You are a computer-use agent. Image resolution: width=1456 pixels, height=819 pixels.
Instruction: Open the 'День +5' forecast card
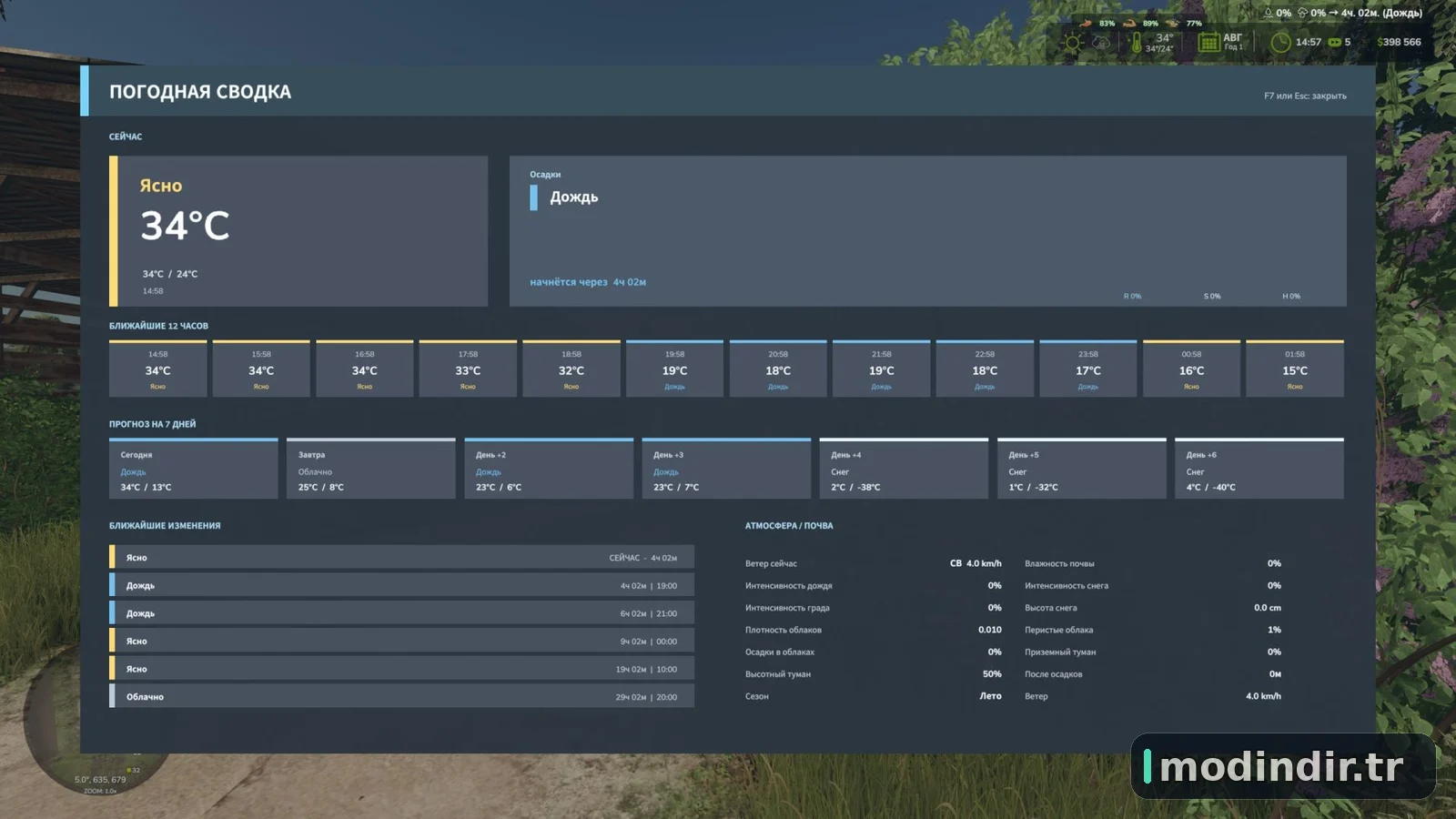coord(1081,469)
